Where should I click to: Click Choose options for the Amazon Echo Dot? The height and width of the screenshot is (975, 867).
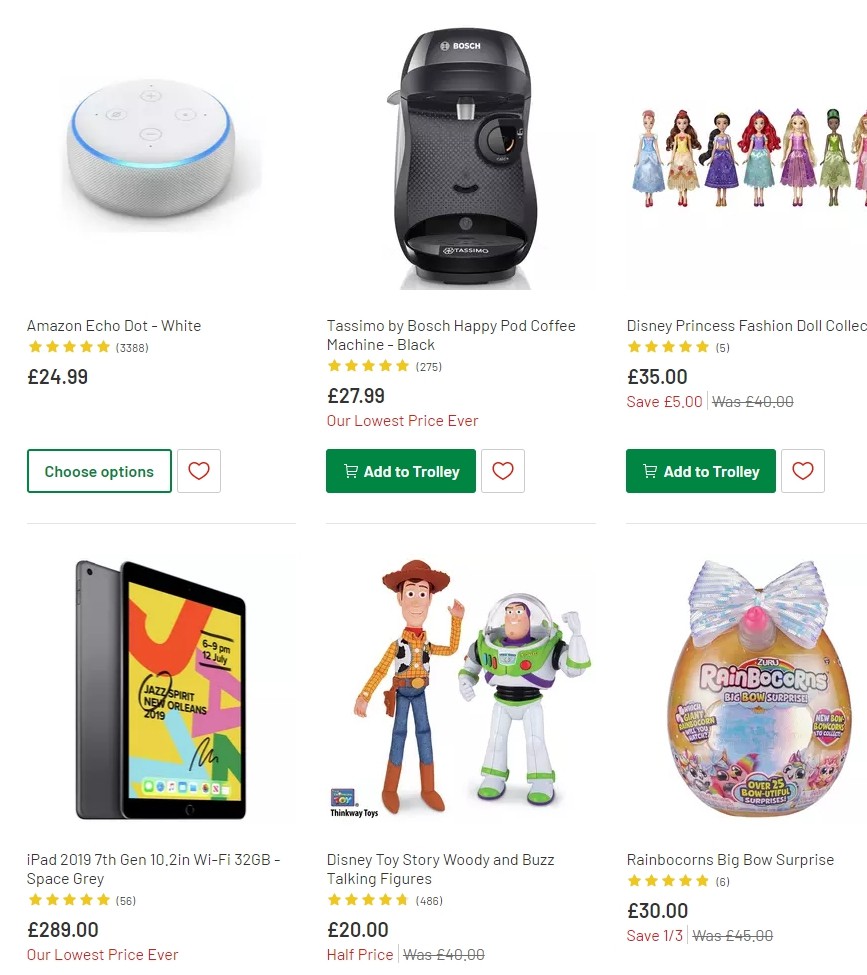pyautogui.click(x=99, y=471)
